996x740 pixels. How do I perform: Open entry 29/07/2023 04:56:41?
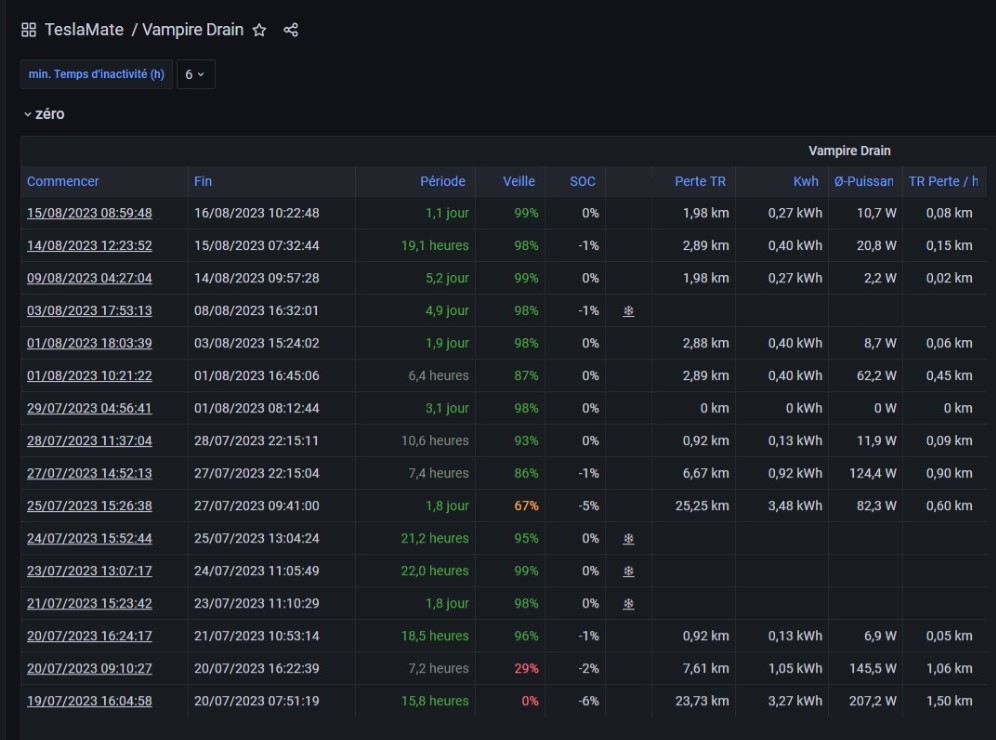[x=90, y=408]
